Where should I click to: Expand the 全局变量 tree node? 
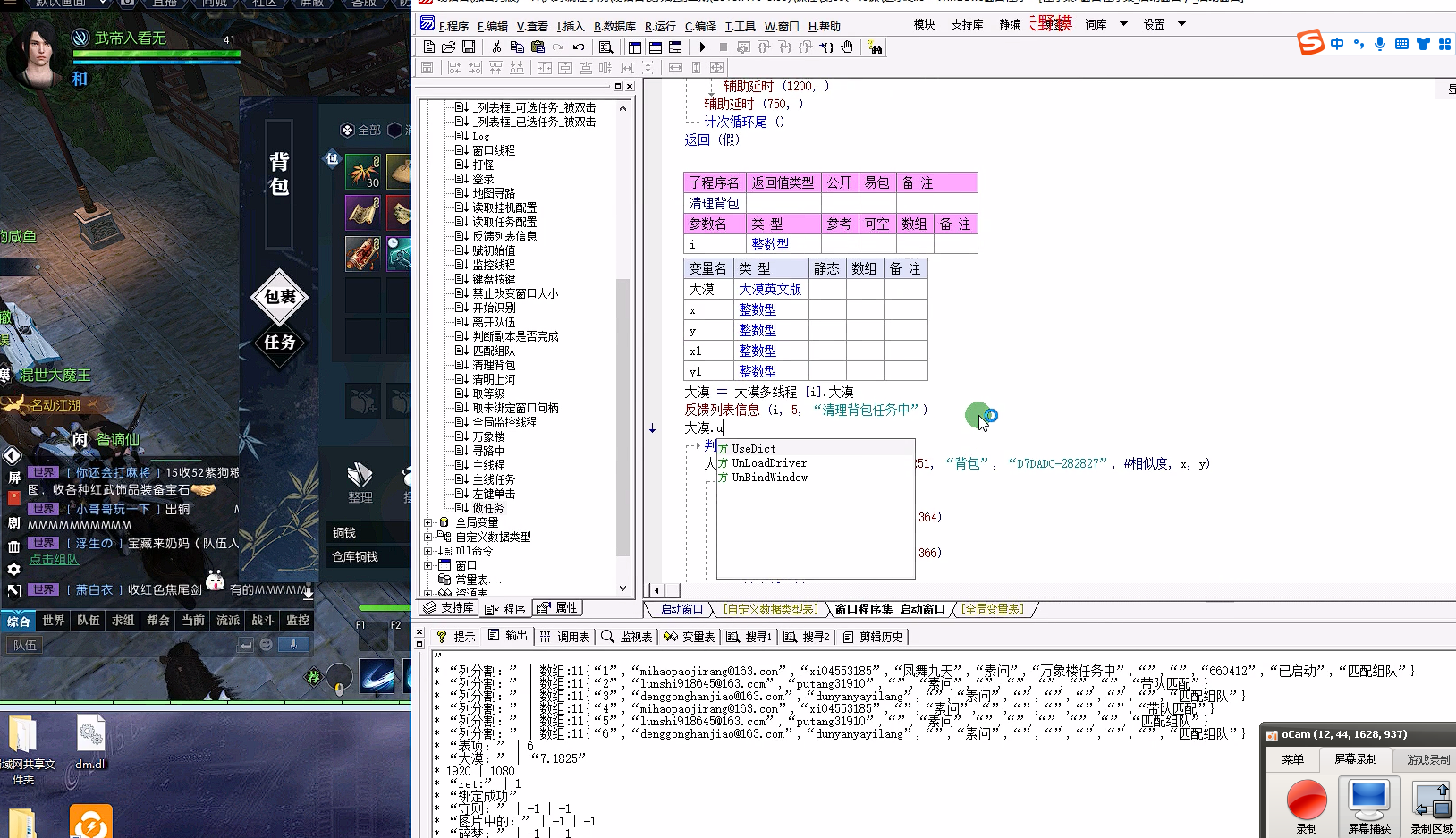(427, 522)
